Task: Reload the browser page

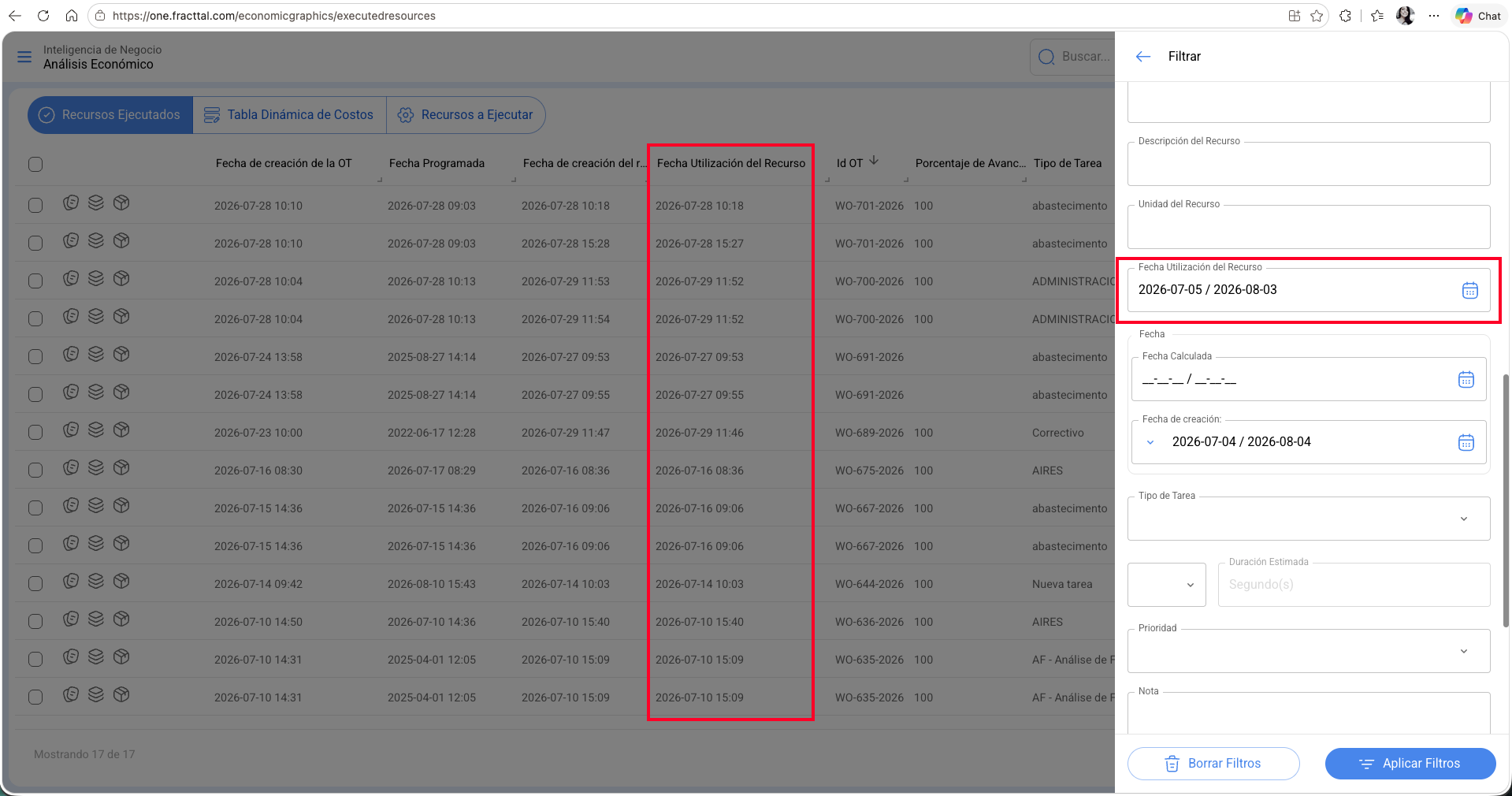Action: pyautogui.click(x=43, y=16)
